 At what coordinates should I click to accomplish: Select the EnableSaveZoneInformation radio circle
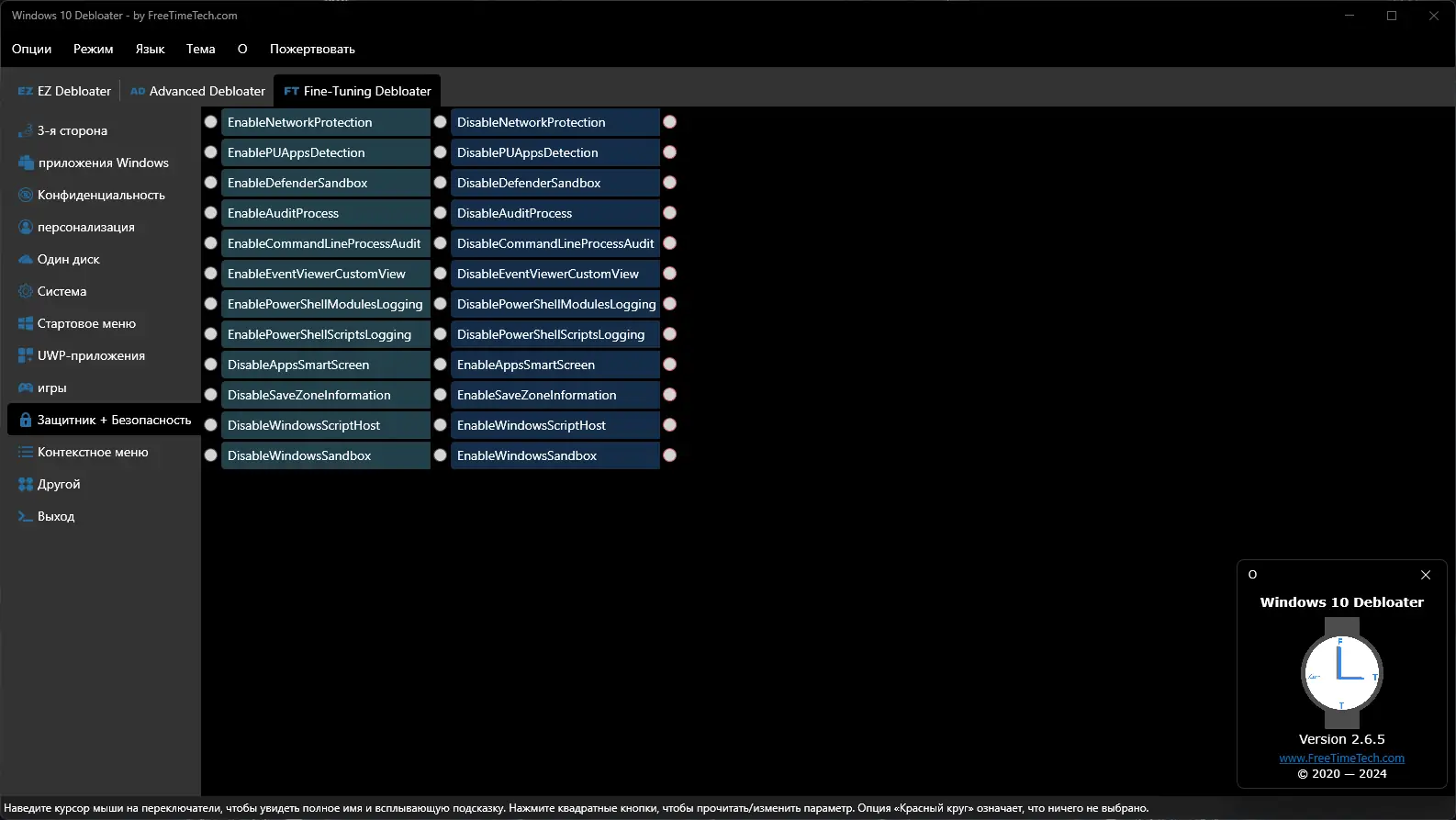[x=441, y=395]
